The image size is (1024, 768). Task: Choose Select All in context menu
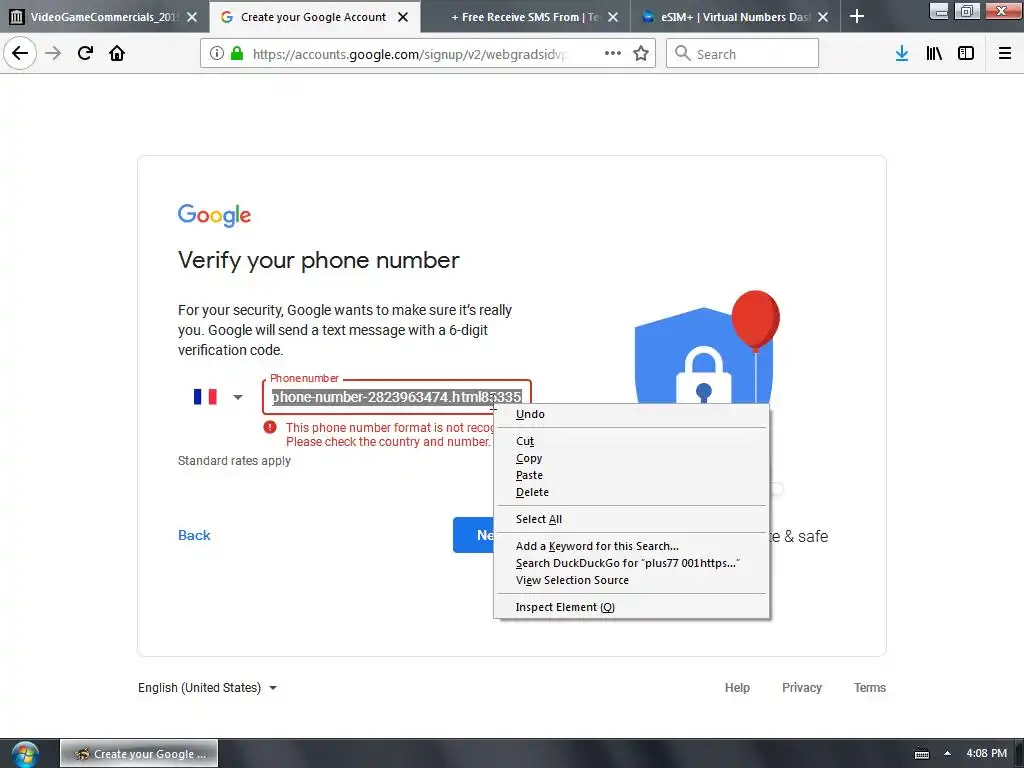[632, 519]
